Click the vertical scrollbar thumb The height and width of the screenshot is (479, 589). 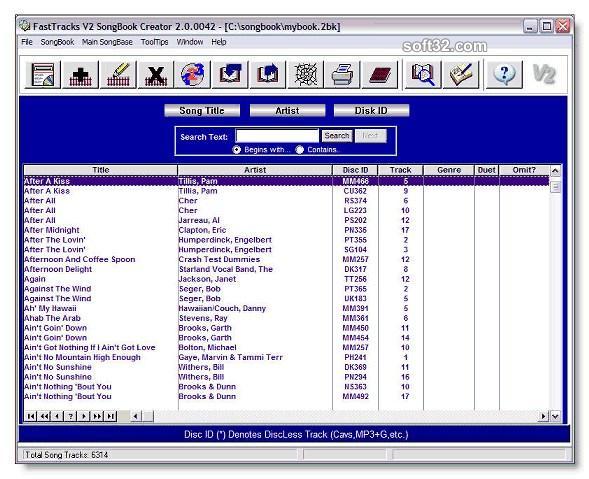pos(555,187)
